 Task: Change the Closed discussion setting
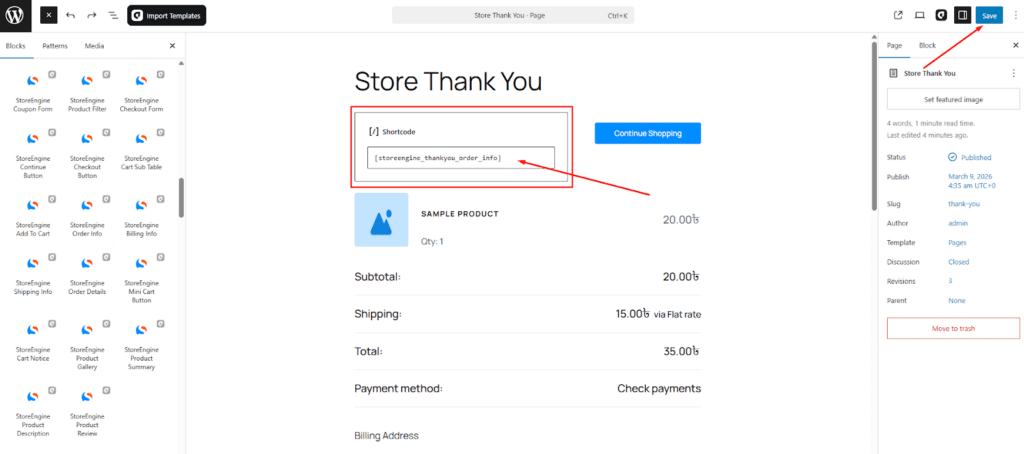tap(959, 262)
